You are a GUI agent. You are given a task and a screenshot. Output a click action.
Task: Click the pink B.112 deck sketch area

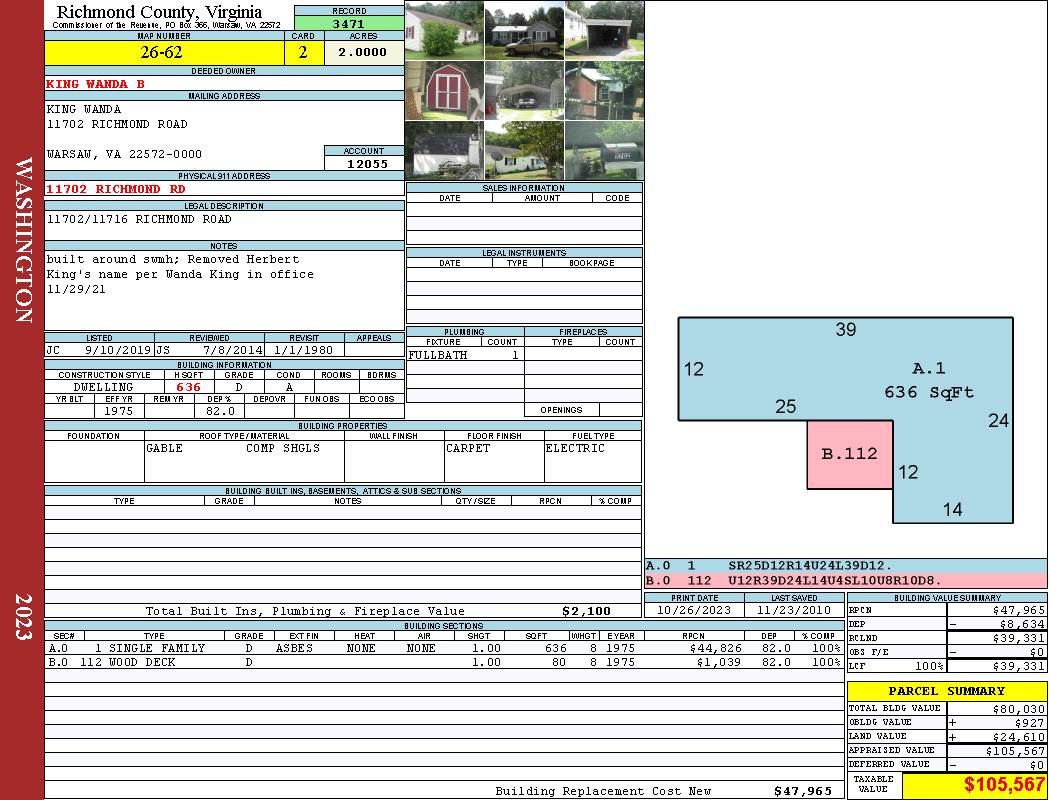[x=850, y=454]
